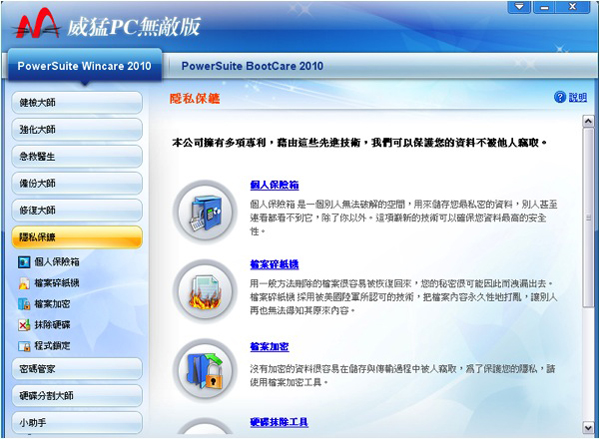Open the 檔案碎紙機 link in main panel
This screenshot has width=600, height=439.
(x=274, y=264)
